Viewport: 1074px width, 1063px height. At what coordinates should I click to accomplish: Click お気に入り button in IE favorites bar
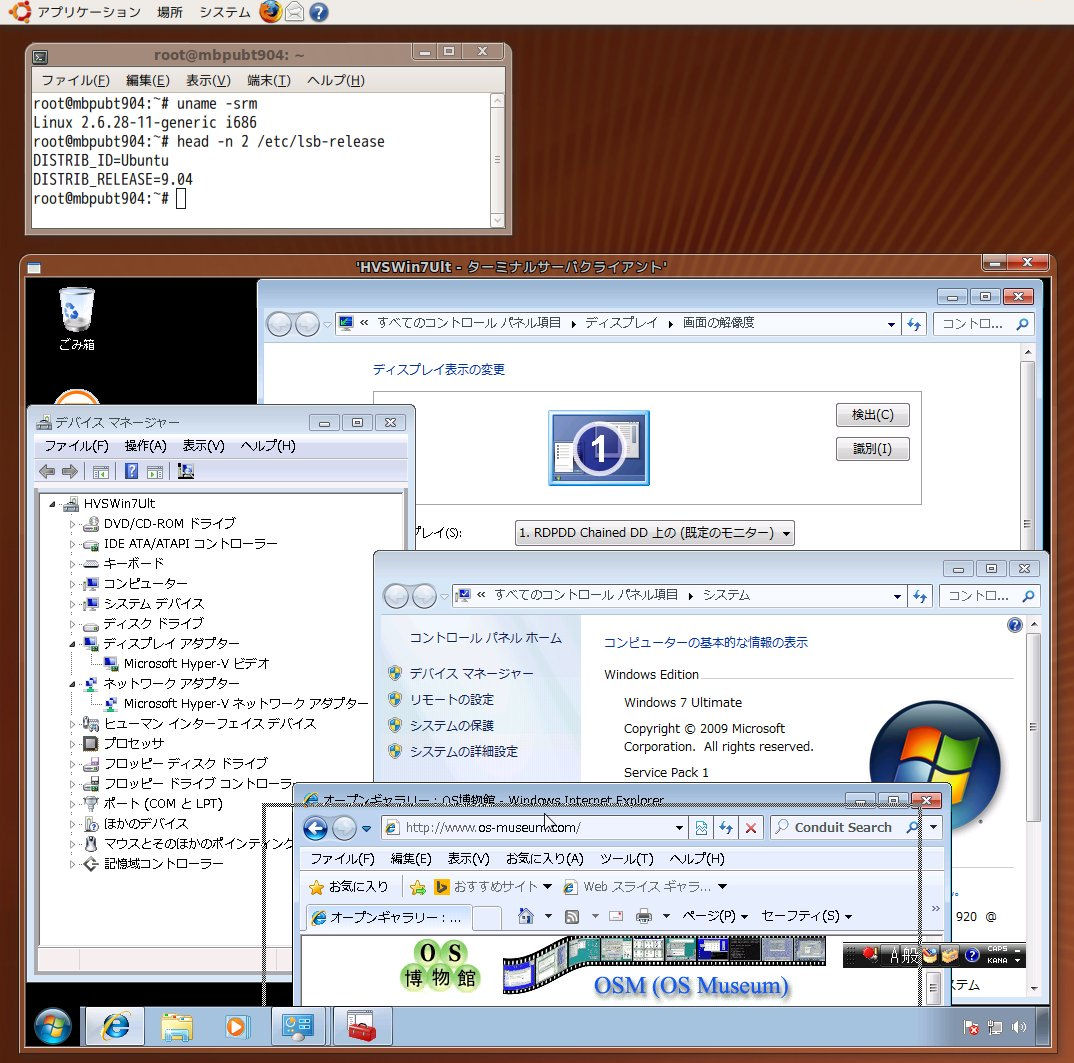coord(349,887)
